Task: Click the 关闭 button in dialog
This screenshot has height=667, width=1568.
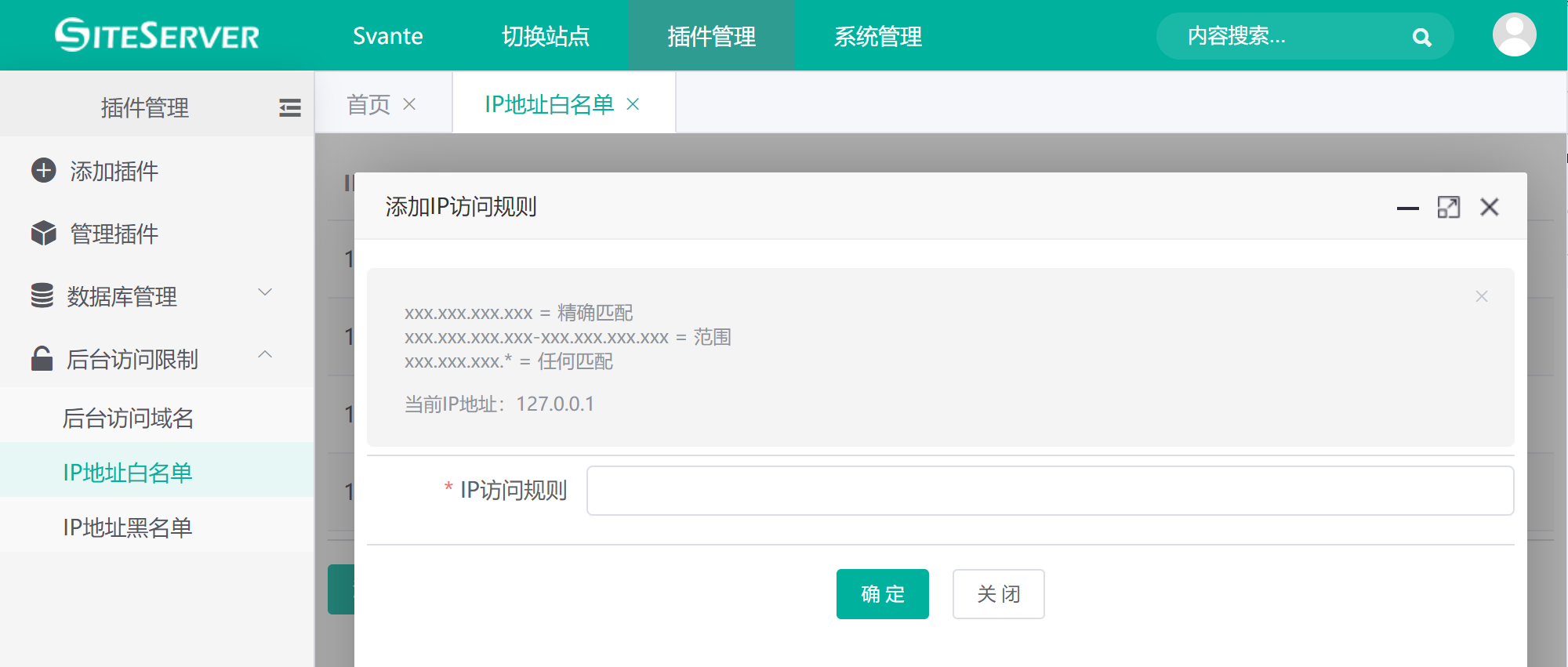Action: (x=998, y=594)
